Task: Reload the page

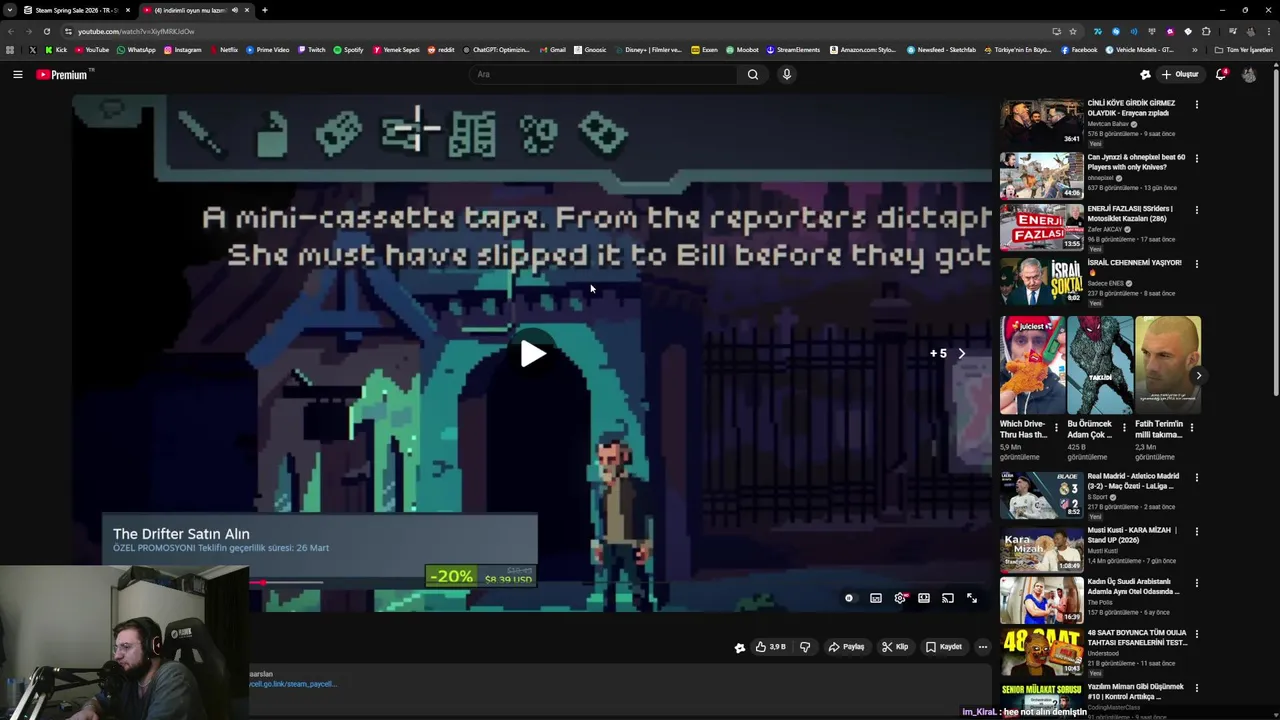Action: pos(46,31)
